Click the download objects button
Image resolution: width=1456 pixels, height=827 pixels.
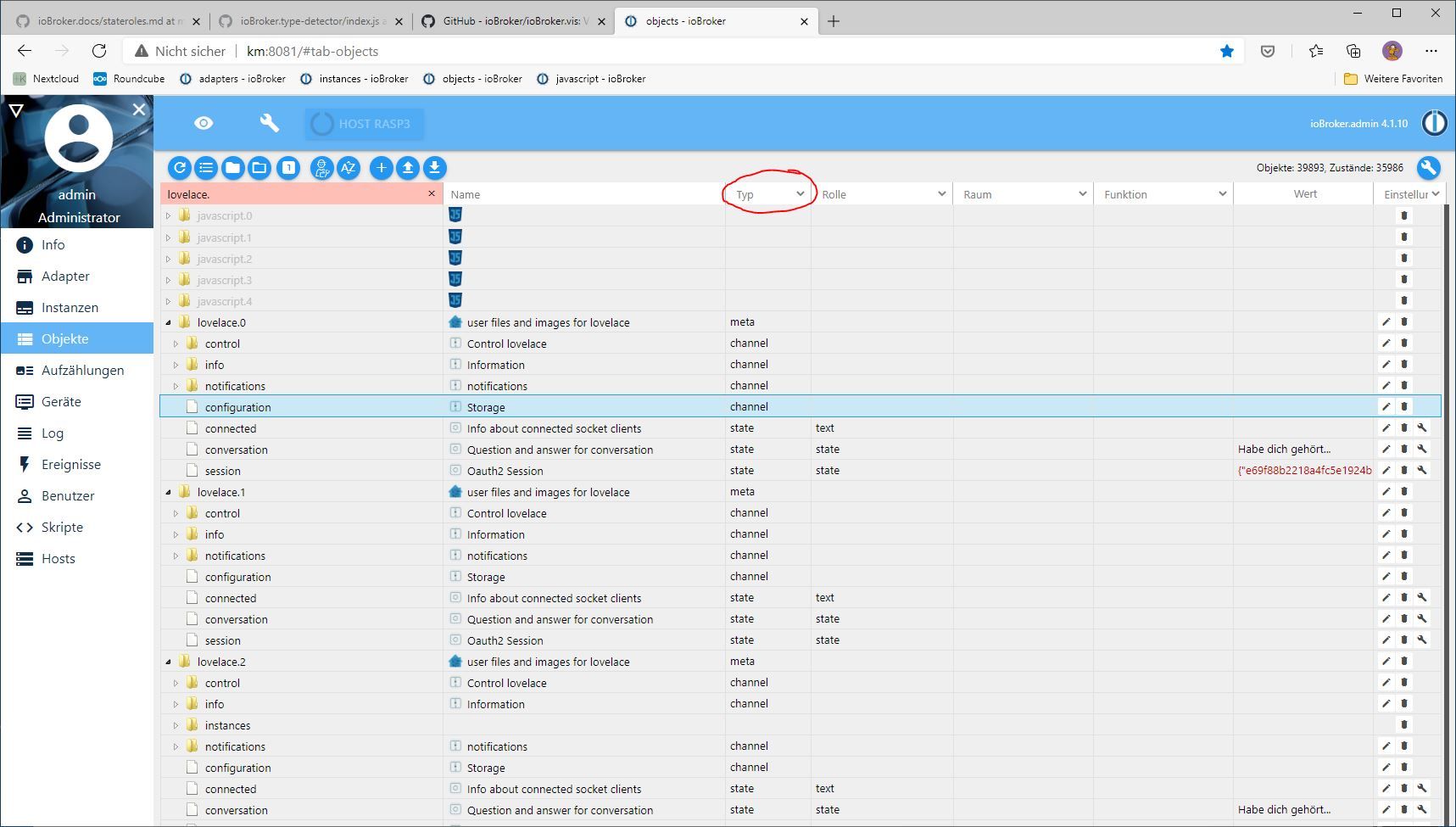434,168
